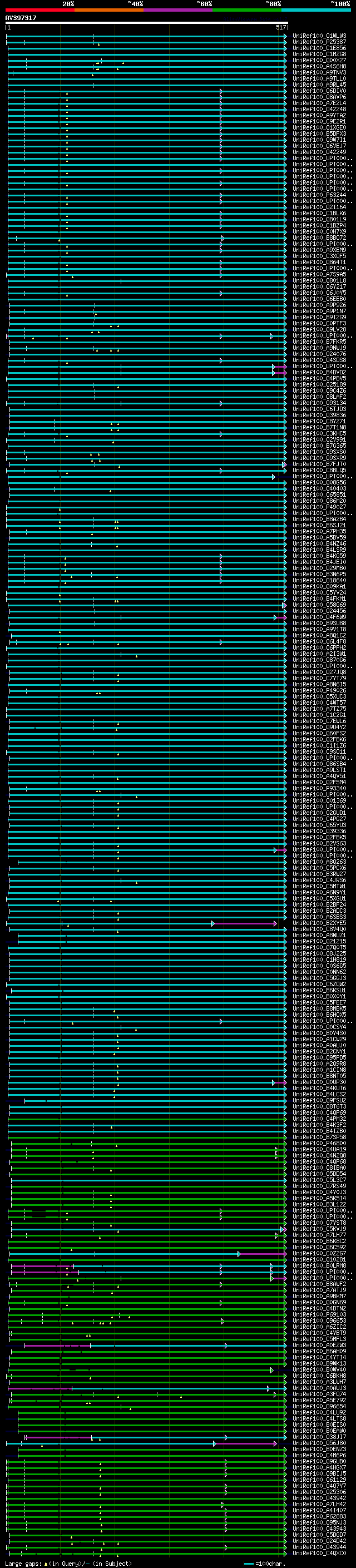Viewport: 356px width, 1568px height.
Task: Click hit label UniRef100_C1E856
Action: [319, 48]
